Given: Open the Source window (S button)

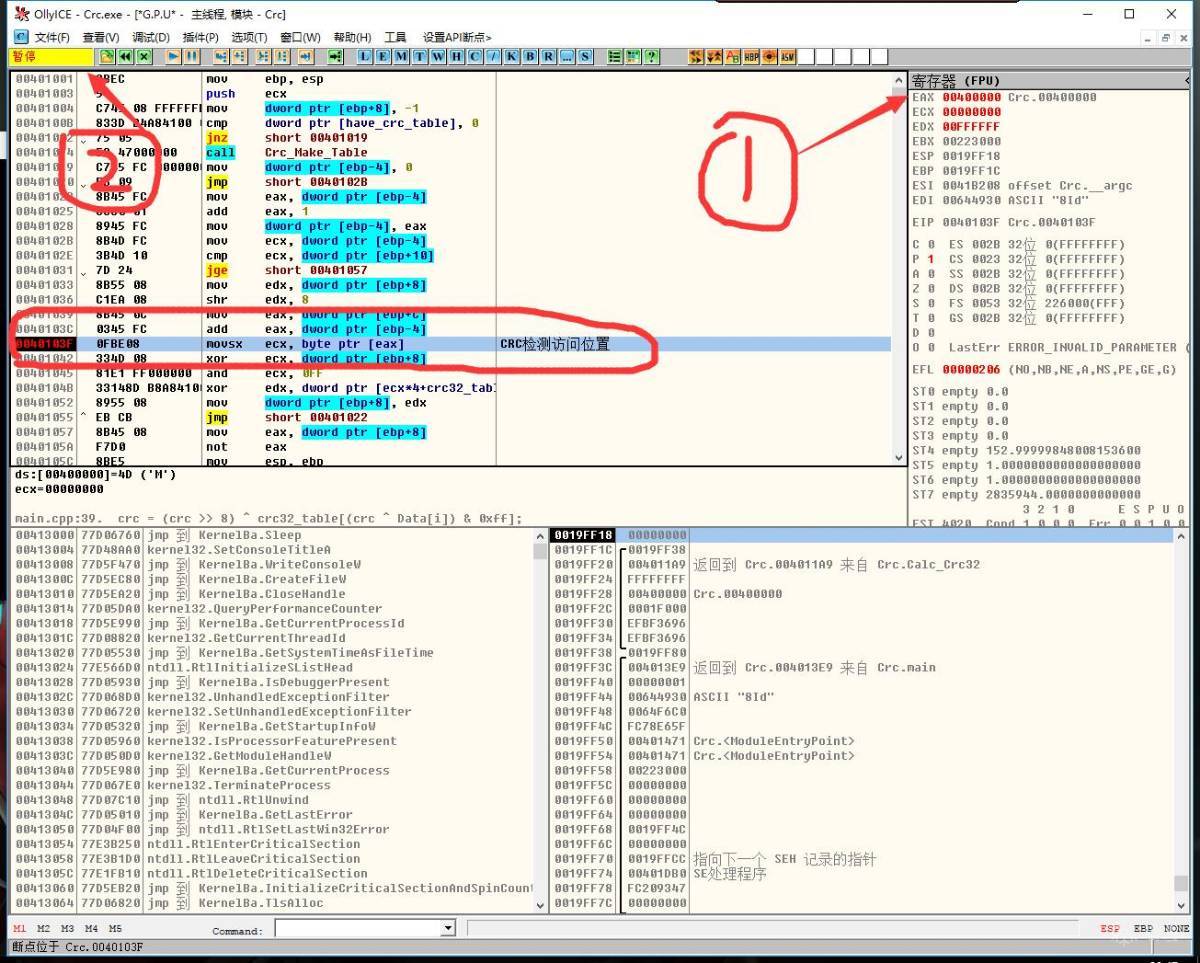Looking at the screenshot, I should click(584, 56).
